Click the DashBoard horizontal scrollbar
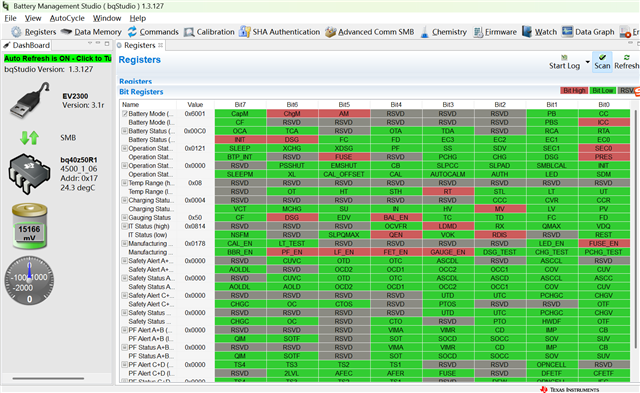Image resolution: width=640 pixels, height=393 pixels. (x=48, y=379)
